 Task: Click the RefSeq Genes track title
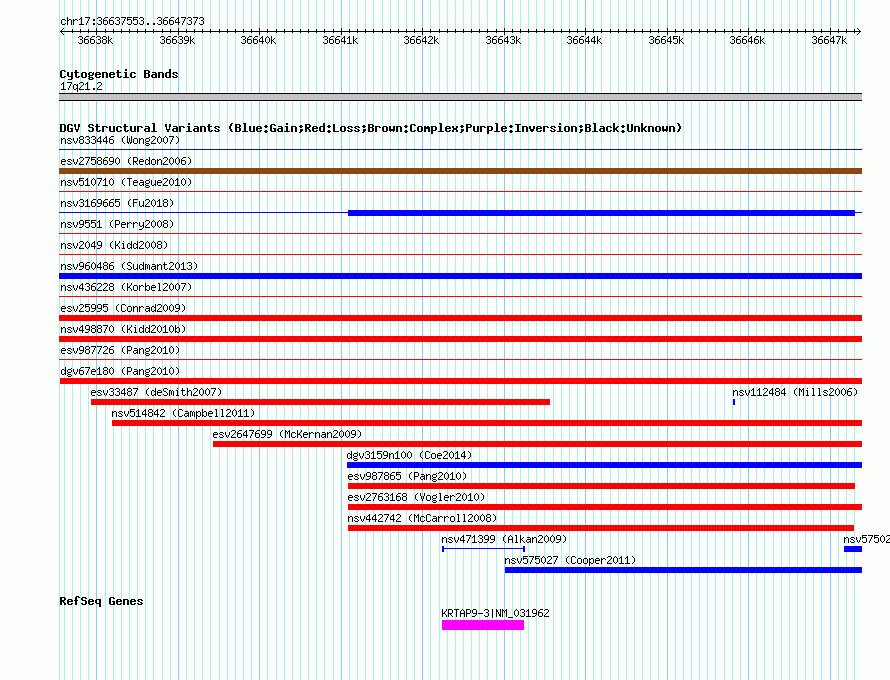101,601
